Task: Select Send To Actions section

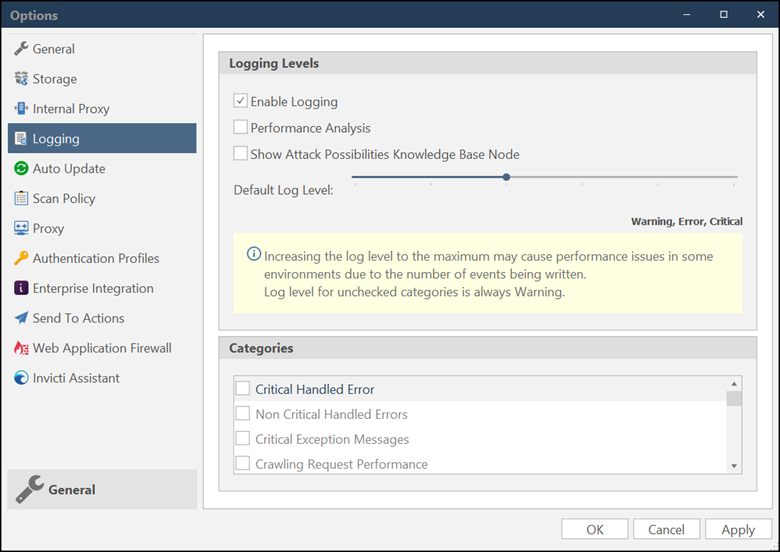Action: tap(102, 318)
